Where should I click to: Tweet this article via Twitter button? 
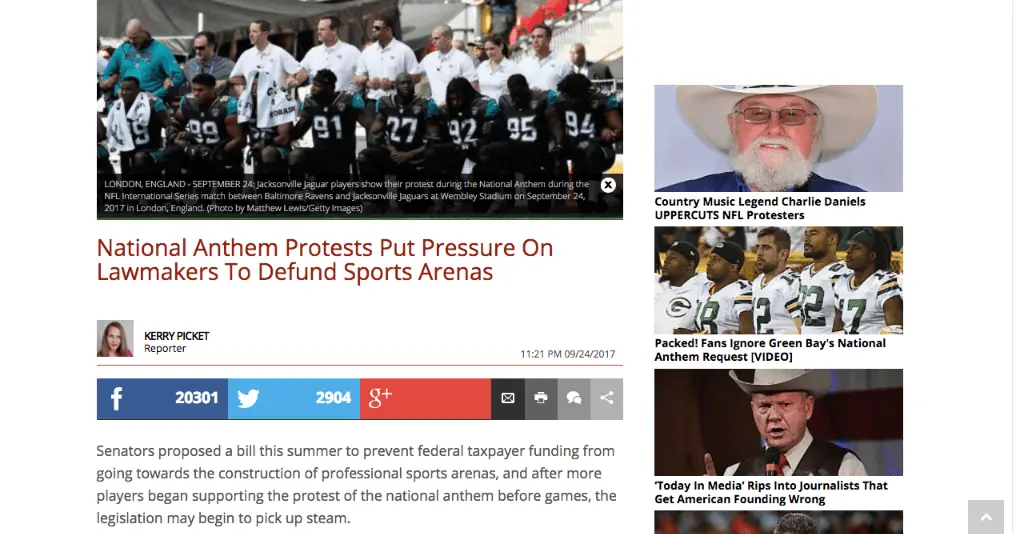294,399
